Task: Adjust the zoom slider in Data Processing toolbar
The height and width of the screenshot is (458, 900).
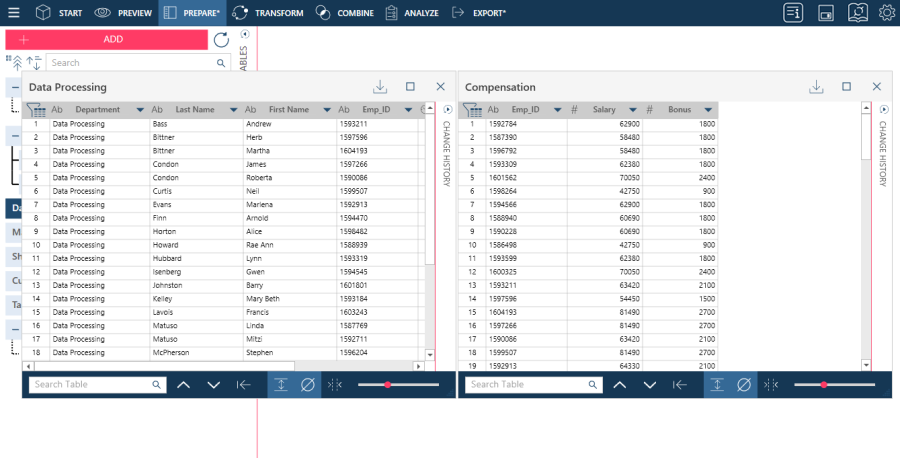Action: click(387, 385)
